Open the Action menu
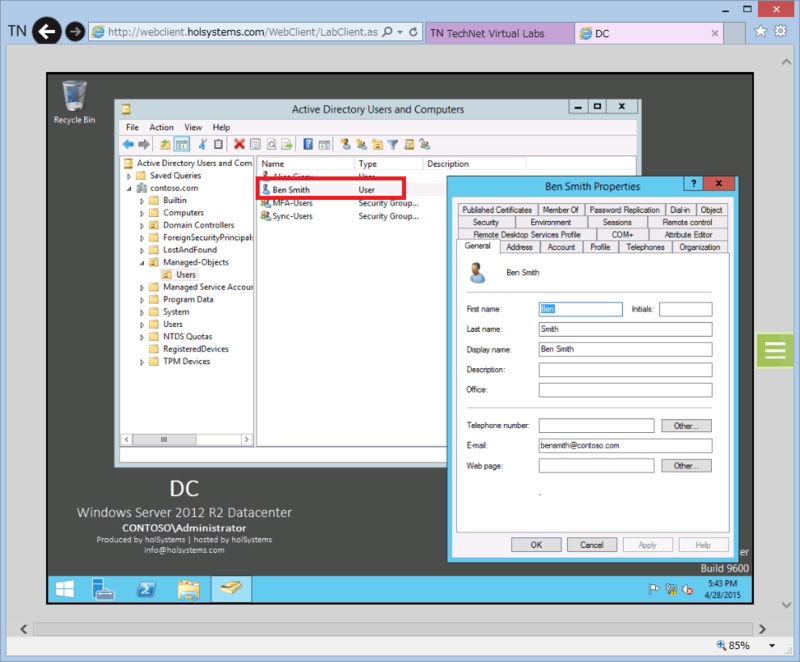This screenshot has width=800, height=662. pyautogui.click(x=161, y=127)
